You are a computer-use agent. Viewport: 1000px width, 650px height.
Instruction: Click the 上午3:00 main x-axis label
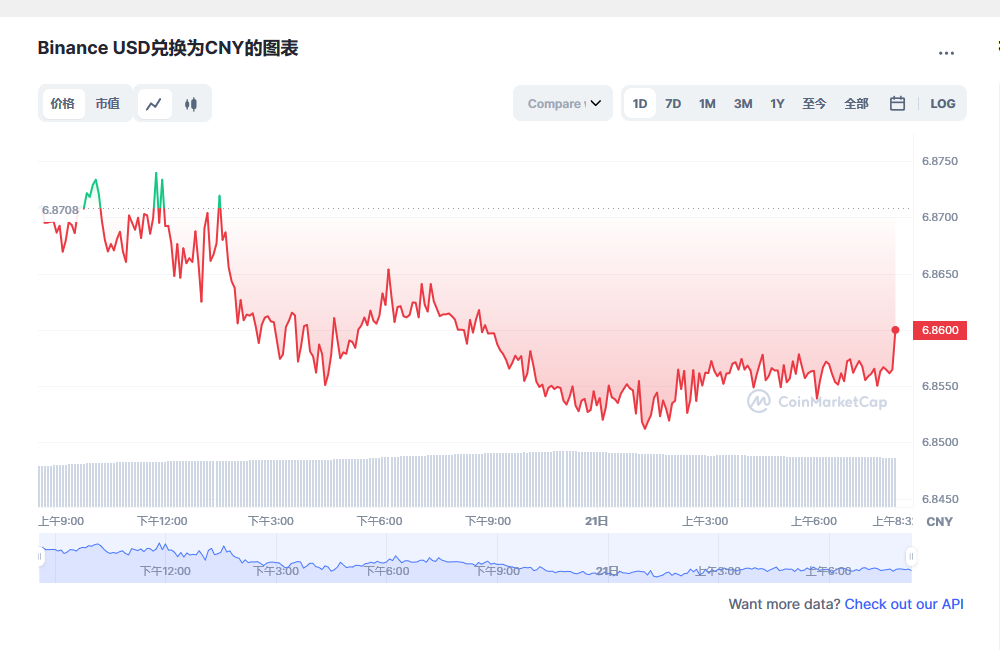click(705, 521)
